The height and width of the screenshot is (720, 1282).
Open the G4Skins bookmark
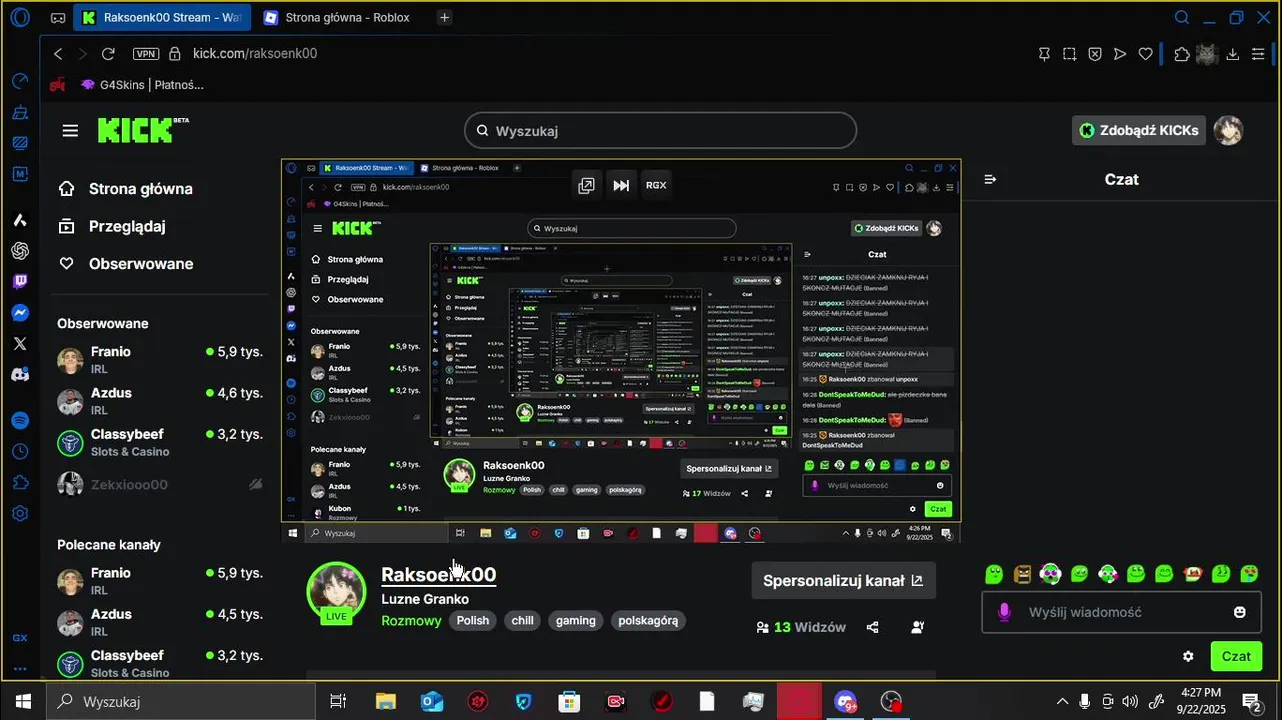[x=142, y=85]
